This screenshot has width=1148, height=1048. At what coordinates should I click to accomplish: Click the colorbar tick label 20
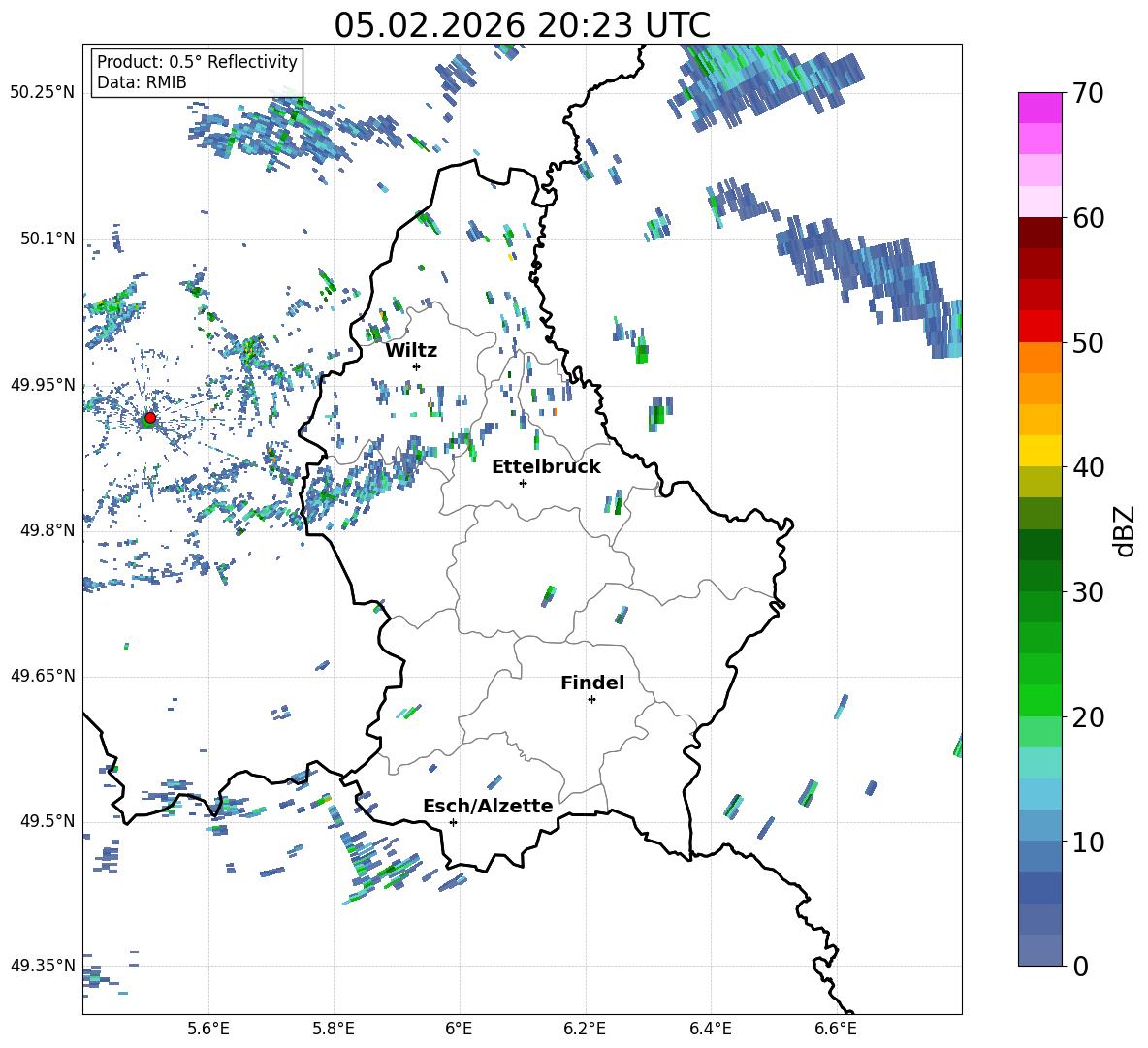(1087, 717)
